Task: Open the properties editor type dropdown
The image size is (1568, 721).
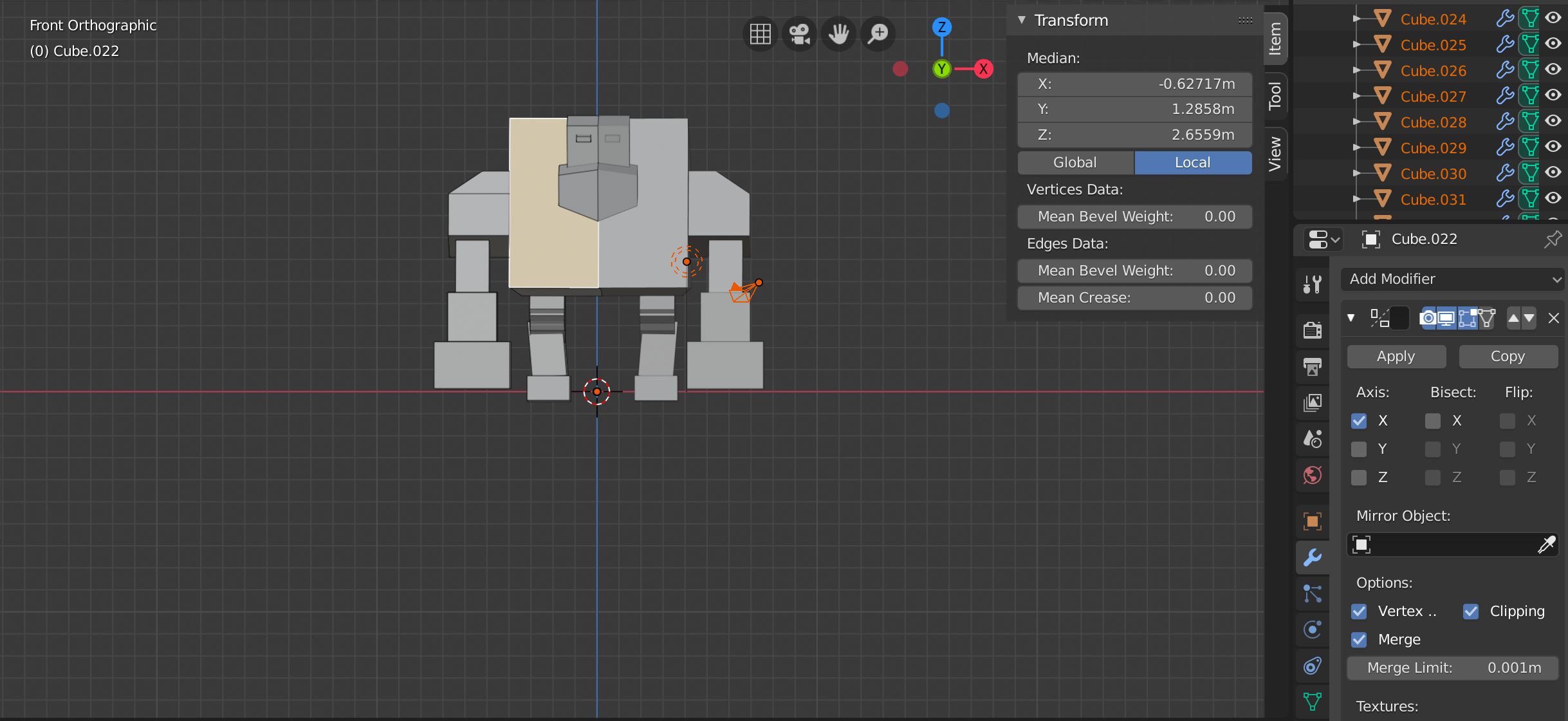Action: click(1323, 239)
